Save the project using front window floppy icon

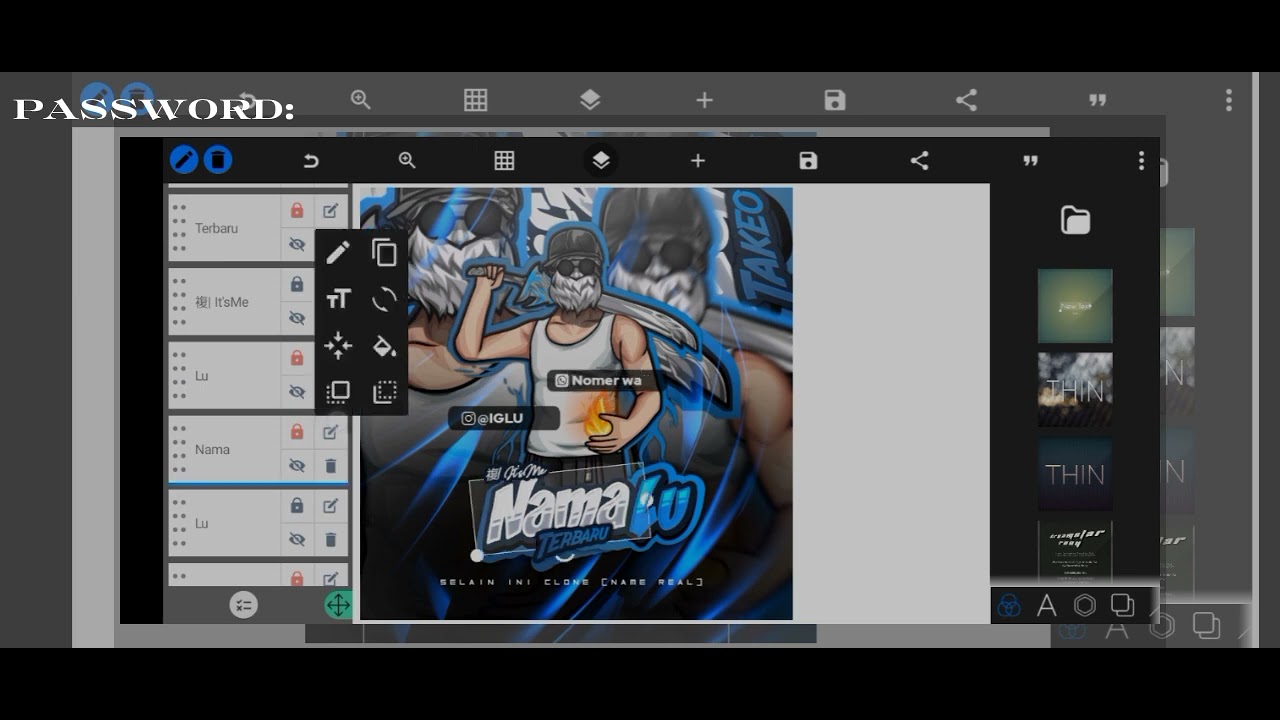pos(808,161)
